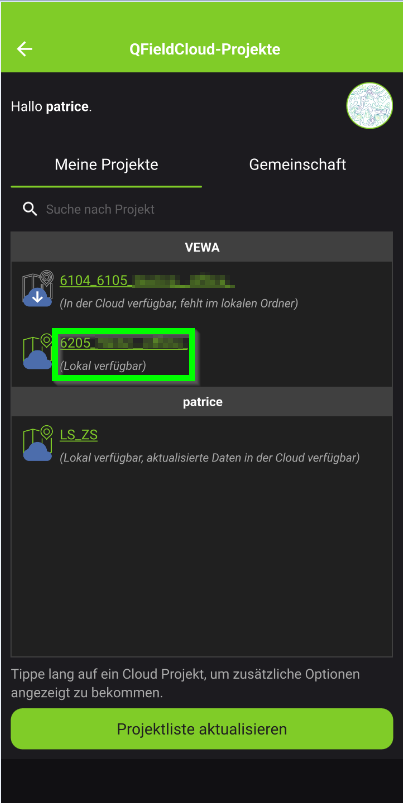Select the patrice section header

pos(202,402)
